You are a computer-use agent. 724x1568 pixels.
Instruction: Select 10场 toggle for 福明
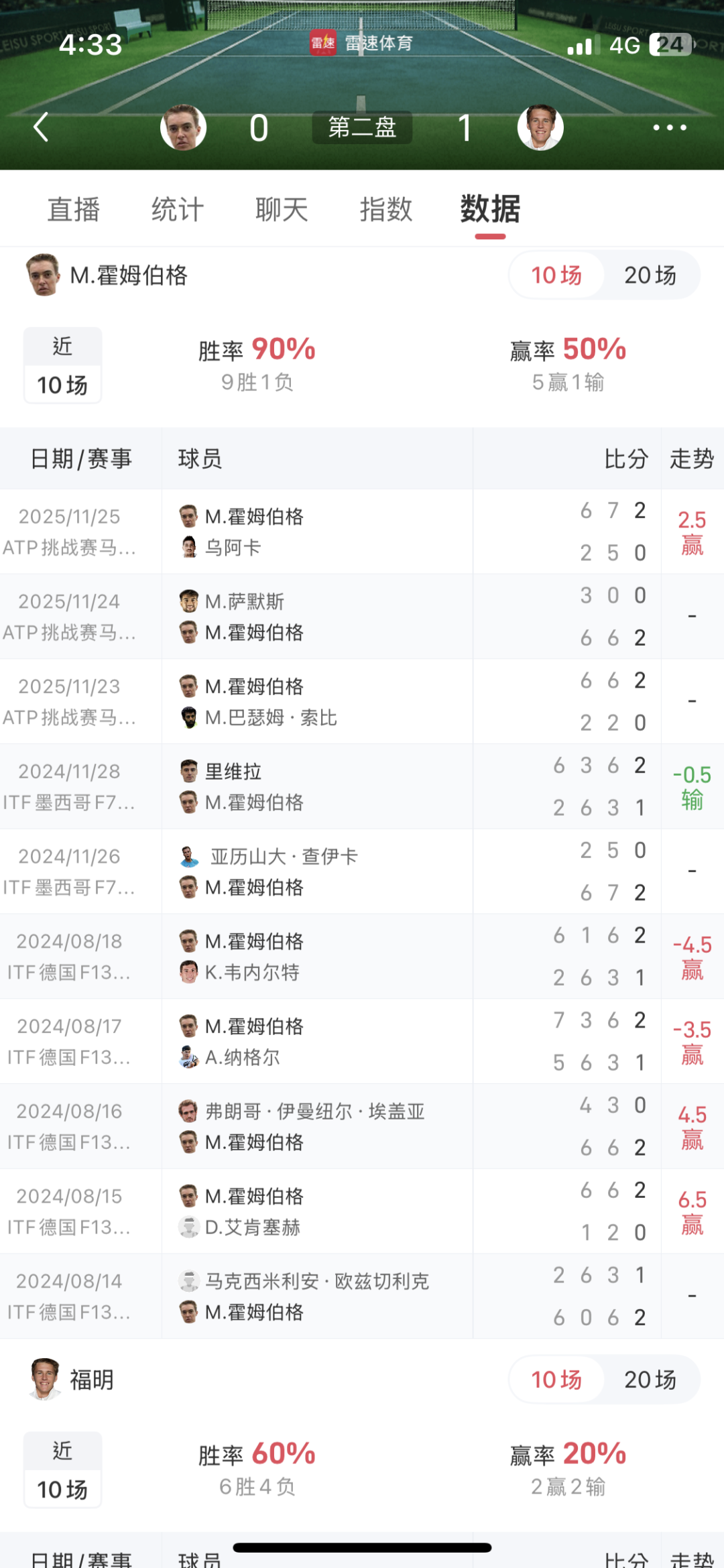tap(556, 1379)
